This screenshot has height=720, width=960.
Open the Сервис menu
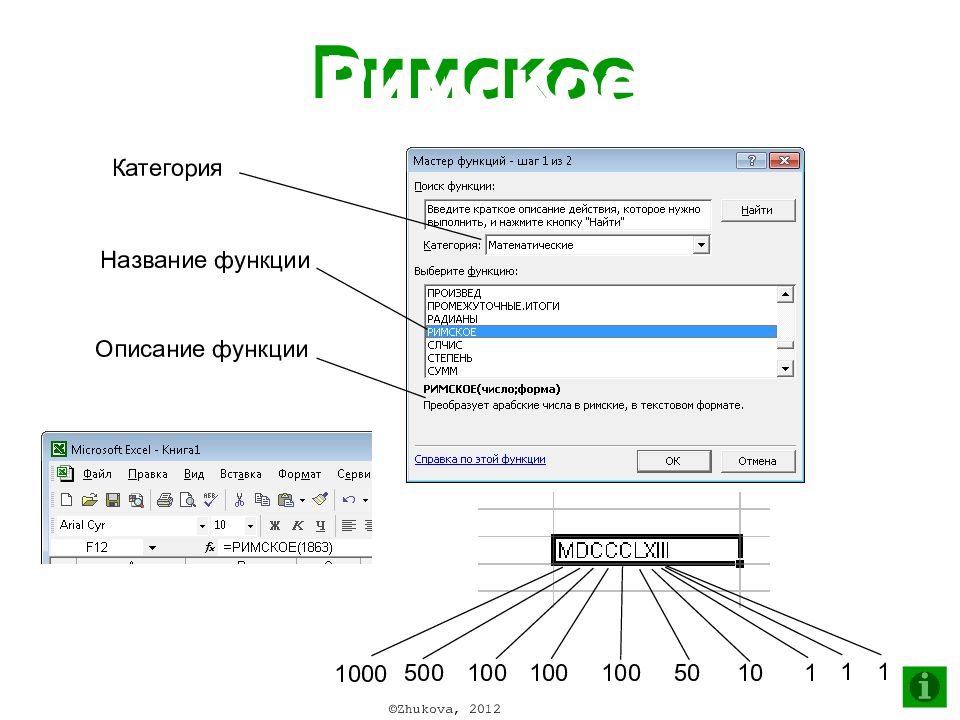click(354, 474)
